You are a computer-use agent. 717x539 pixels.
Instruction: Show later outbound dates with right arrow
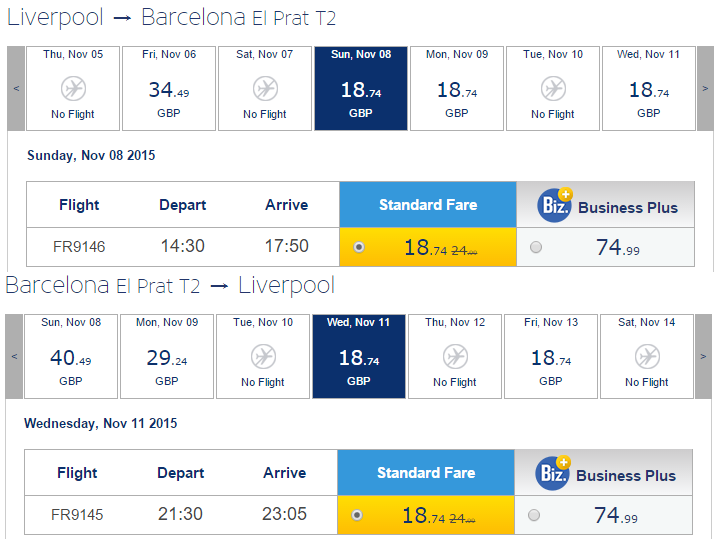point(705,88)
